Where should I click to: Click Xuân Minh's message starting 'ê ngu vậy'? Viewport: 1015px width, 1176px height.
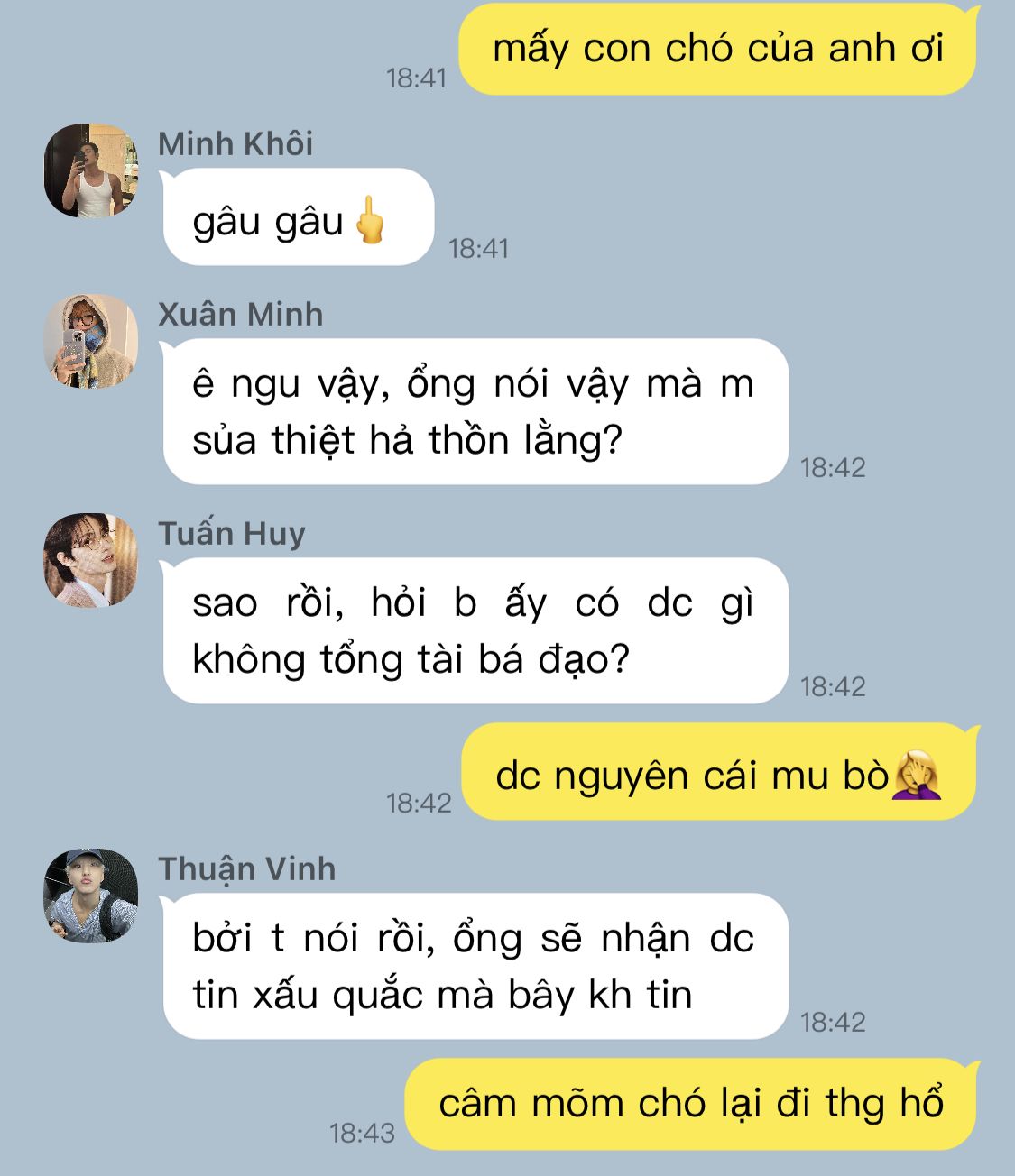pos(475,411)
